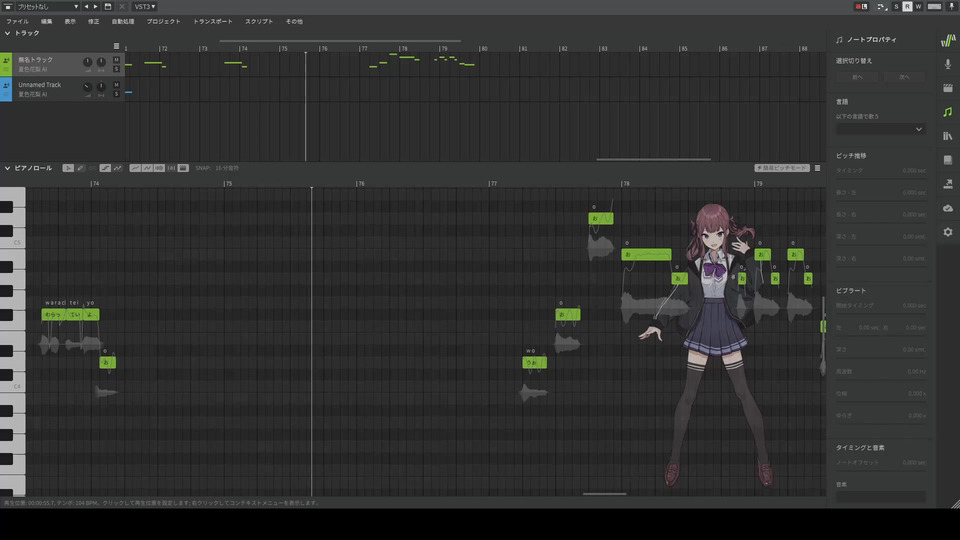Open the Voice panel microphone icon
This screenshot has width=960, height=540.
(x=948, y=64)
